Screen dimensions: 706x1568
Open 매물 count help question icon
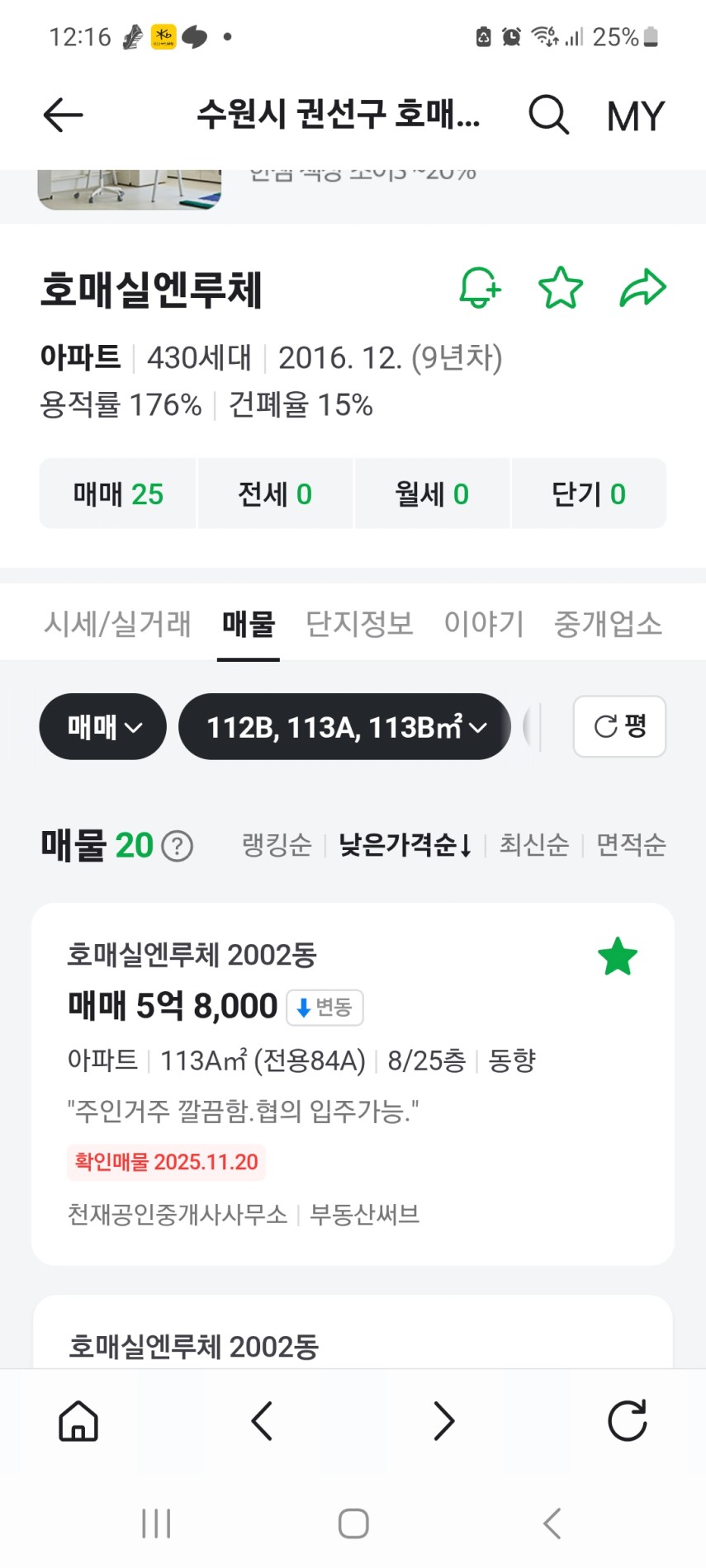[177, 846]
